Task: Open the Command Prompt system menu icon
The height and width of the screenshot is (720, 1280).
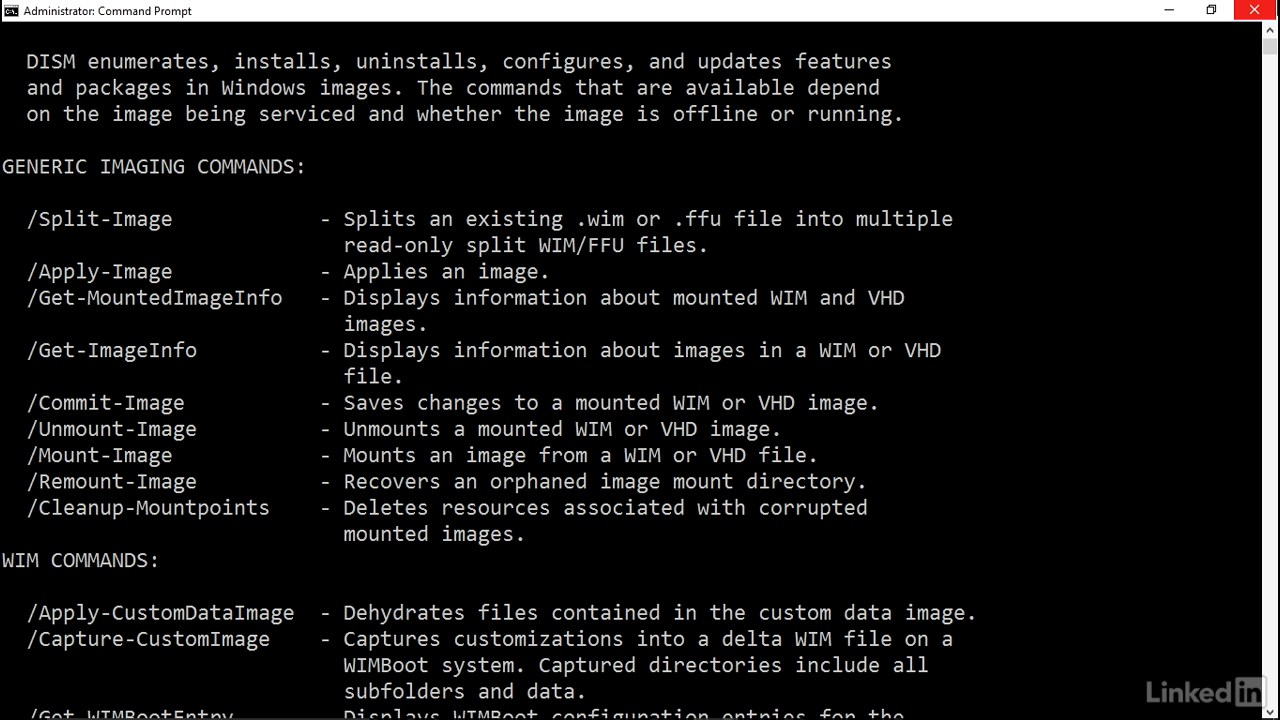Action: [12, 11]
